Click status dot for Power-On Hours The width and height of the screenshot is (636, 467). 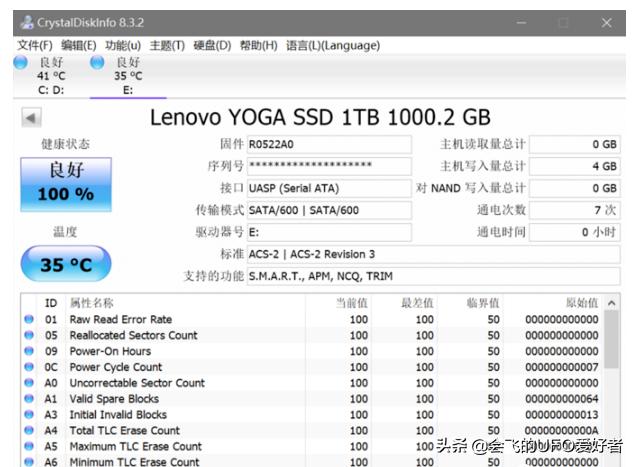[29, 351]
